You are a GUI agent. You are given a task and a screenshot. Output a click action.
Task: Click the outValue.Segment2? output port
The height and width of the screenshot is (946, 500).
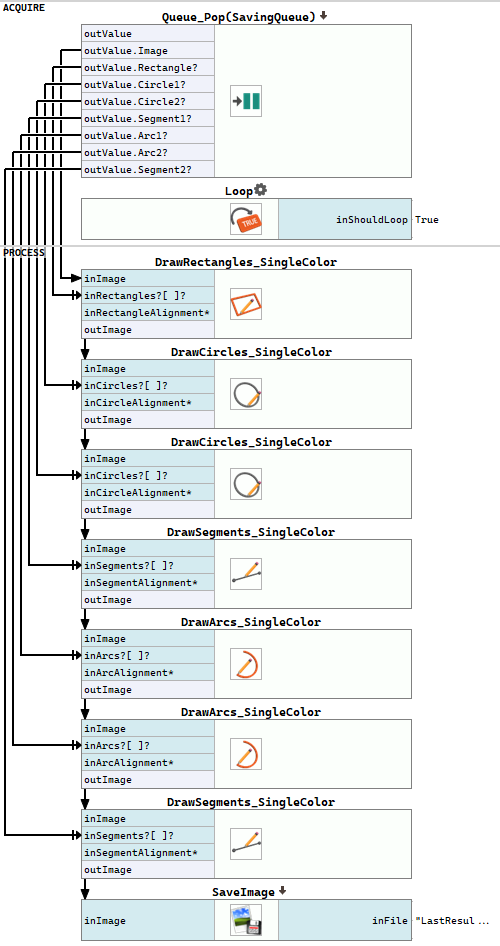click(148, 170)
